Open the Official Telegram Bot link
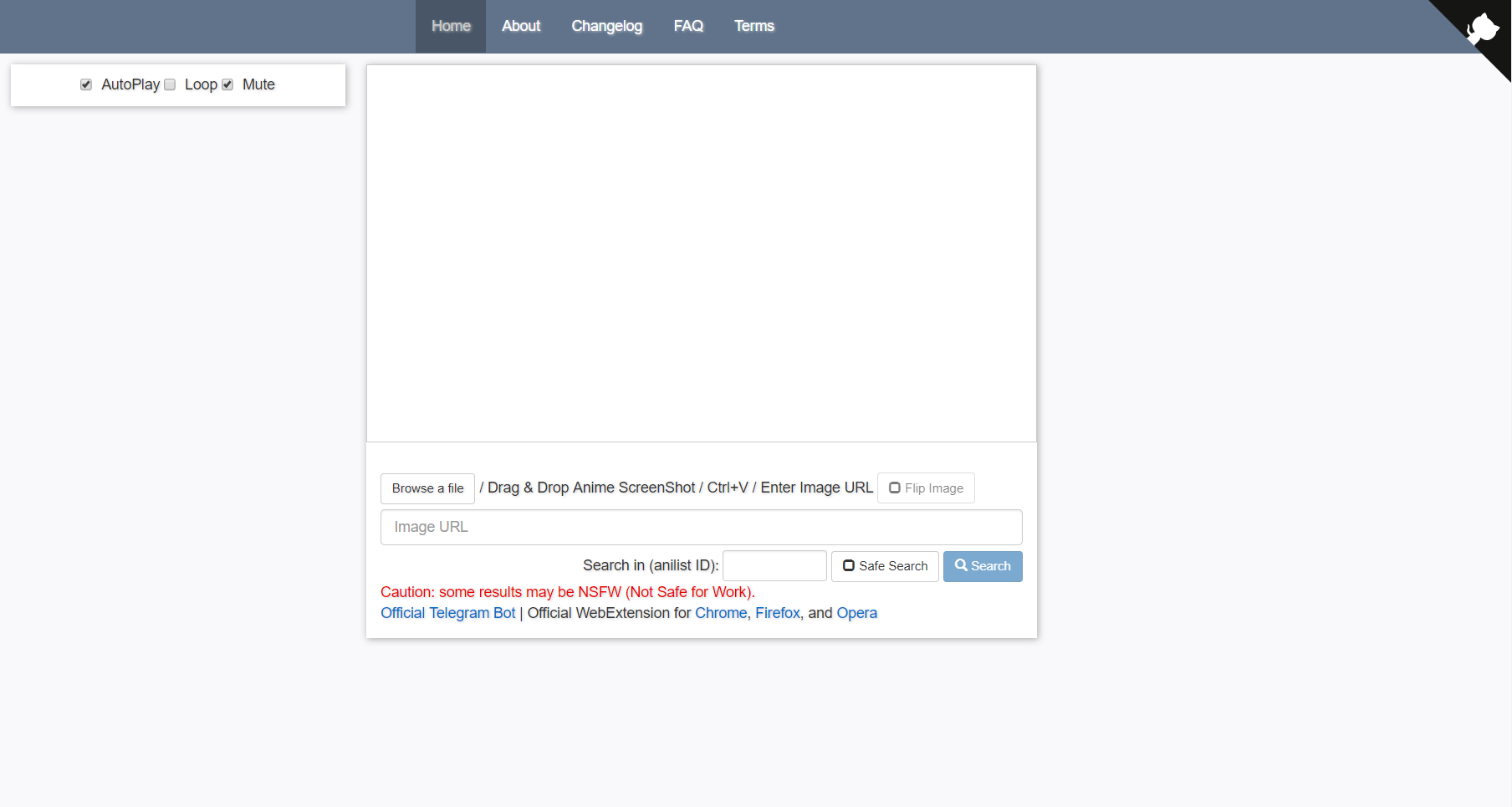Image resolution: width=1512 pixels, height=807 pixels. pos(447,613)
